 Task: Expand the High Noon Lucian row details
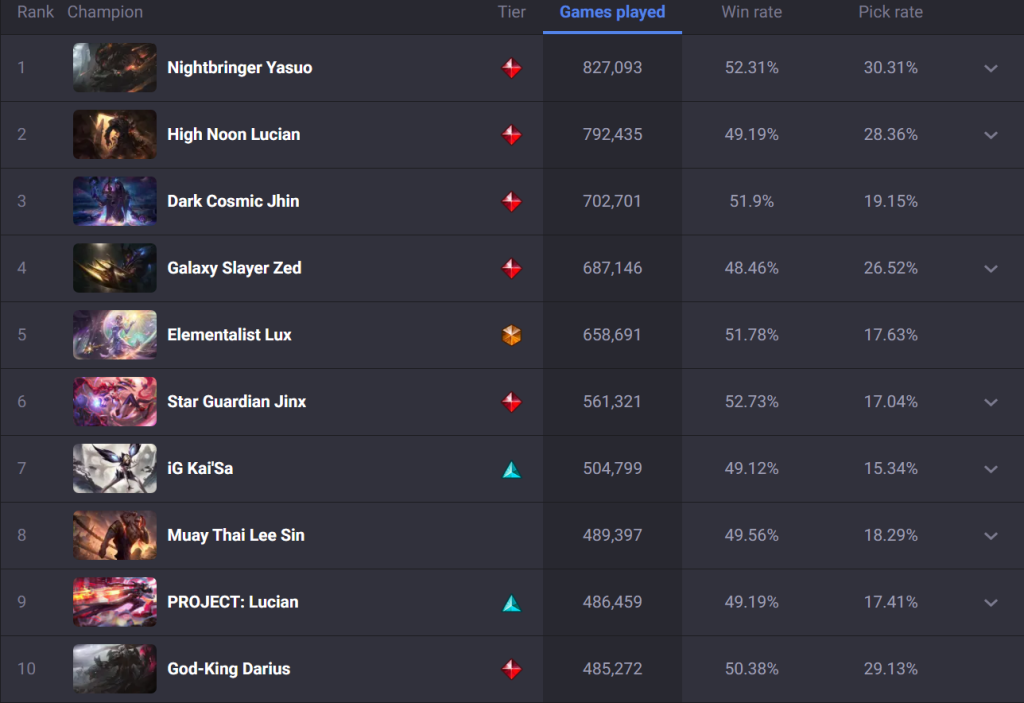(x=991, y=135)
